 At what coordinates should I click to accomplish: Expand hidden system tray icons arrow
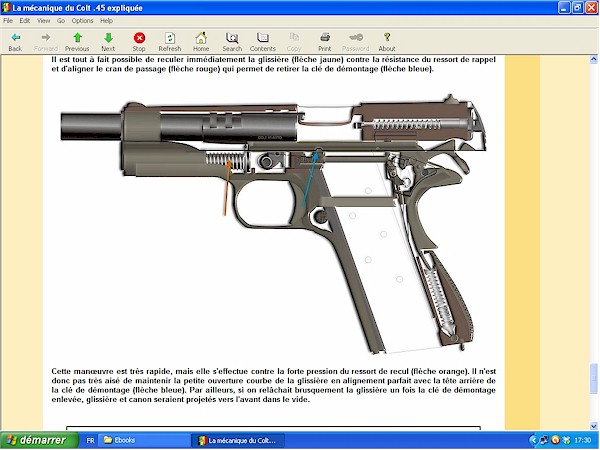[533, 440]
